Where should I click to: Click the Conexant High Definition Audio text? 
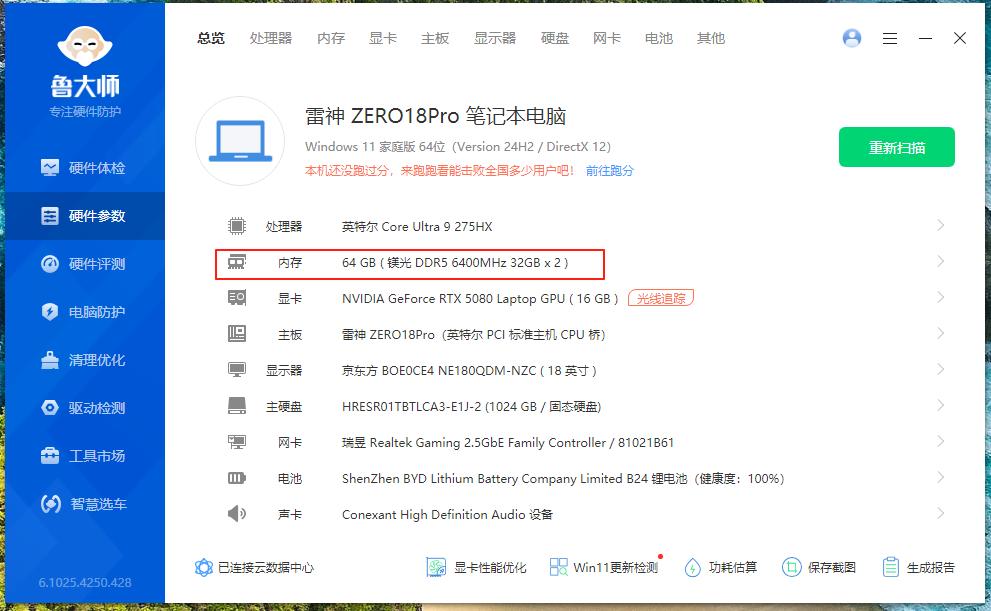447,514
